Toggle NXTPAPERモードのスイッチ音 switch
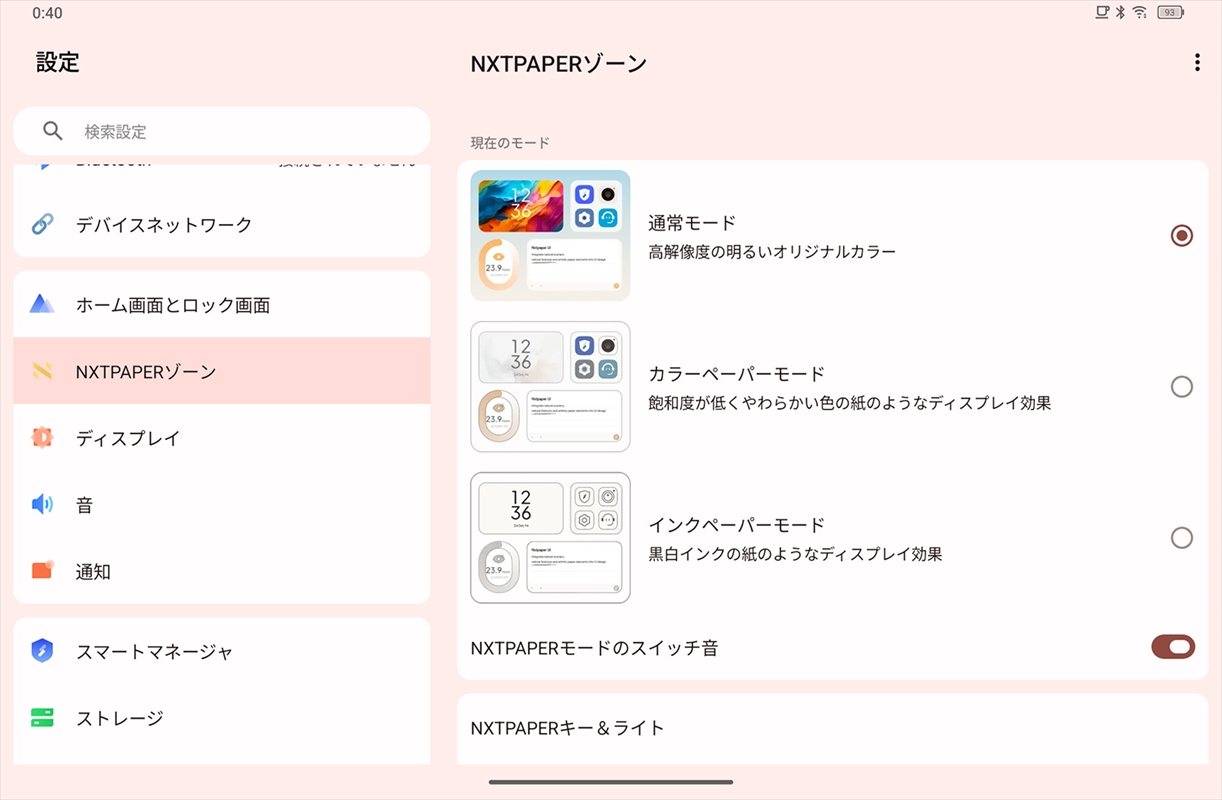This screenshot has width=1222, height=800. coord(1173,647)
